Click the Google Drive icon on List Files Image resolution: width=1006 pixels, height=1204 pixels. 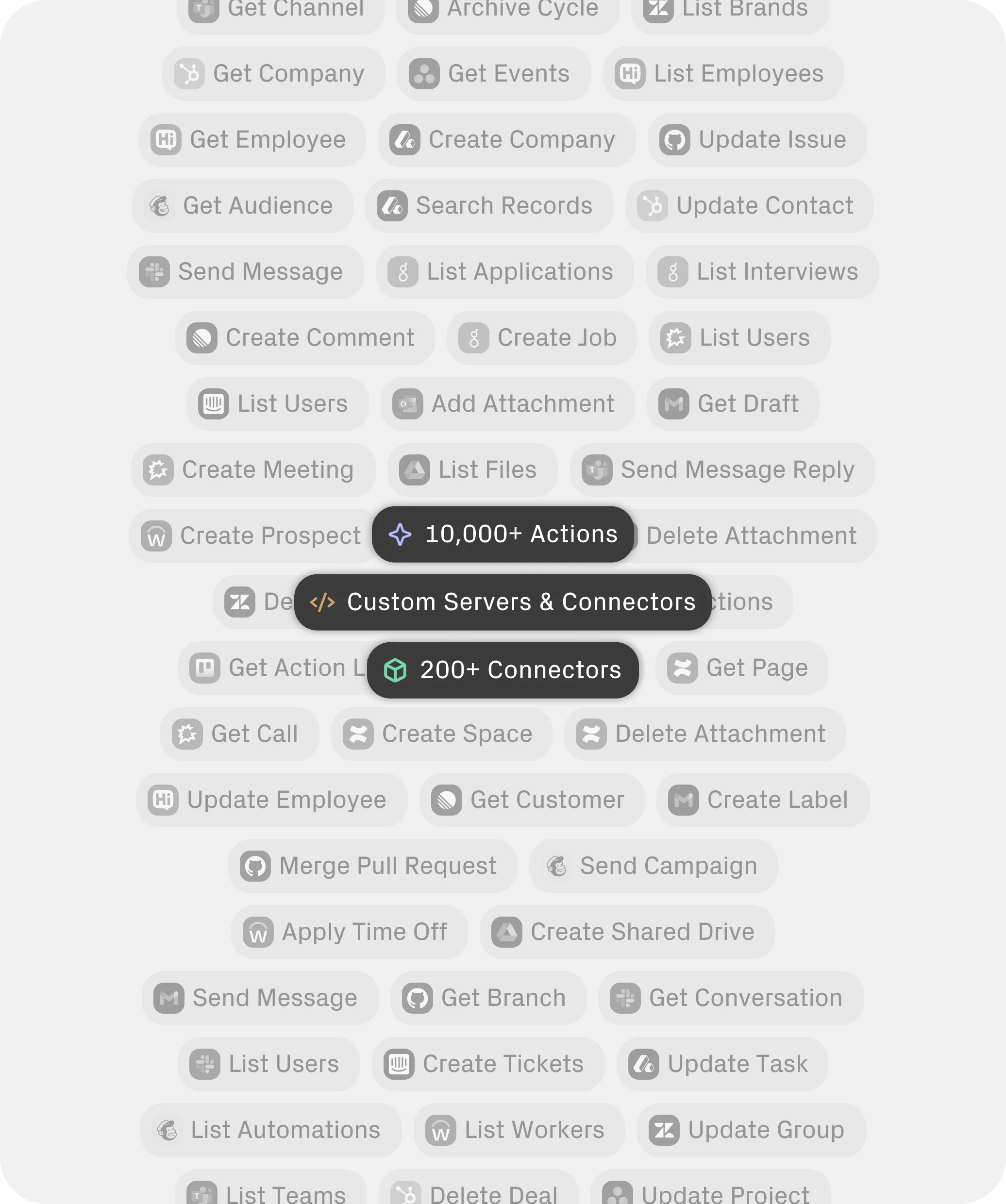coord(415,470)
